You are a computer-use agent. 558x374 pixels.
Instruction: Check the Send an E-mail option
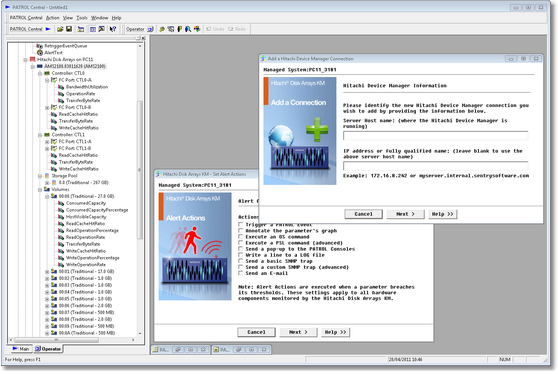pos(241,273)
